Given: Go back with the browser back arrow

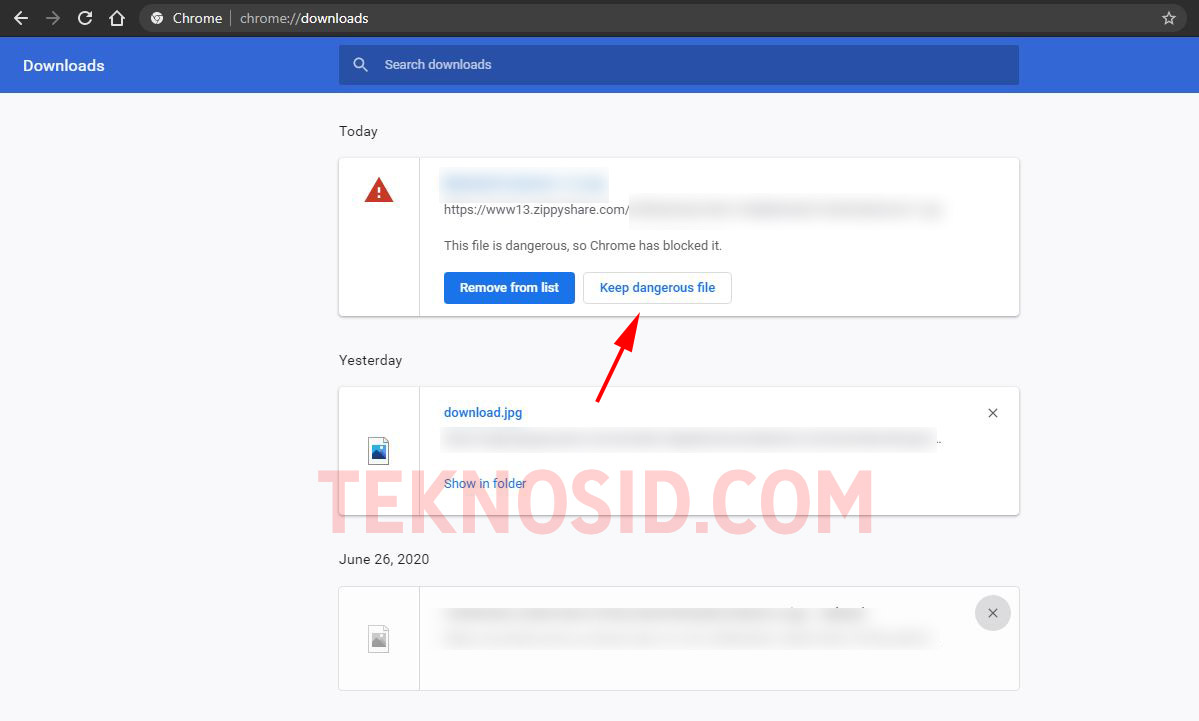Looking at the screenshot, I should click(x=21, y=18).
